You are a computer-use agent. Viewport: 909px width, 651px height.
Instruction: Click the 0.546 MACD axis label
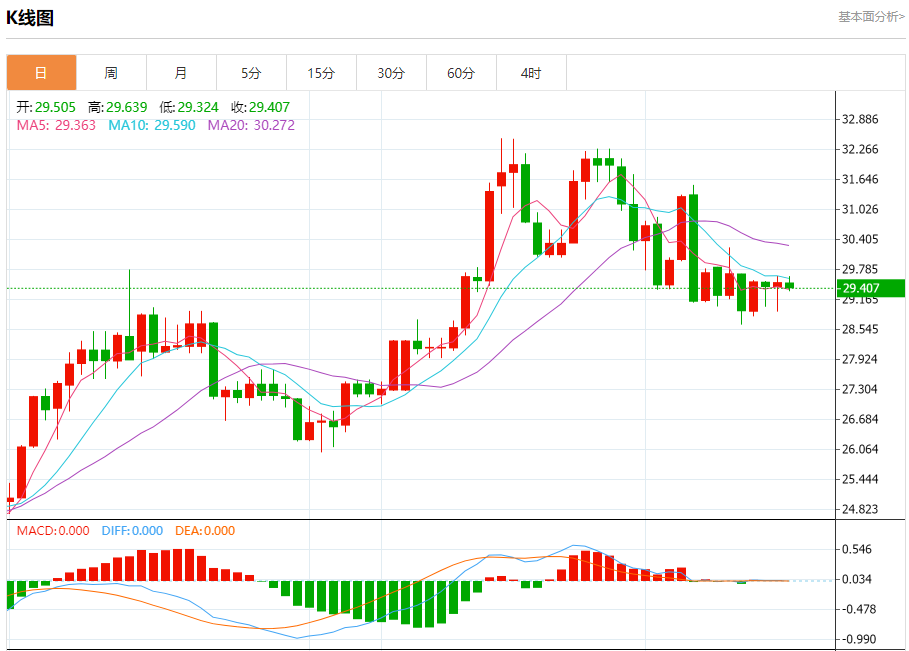857,550
